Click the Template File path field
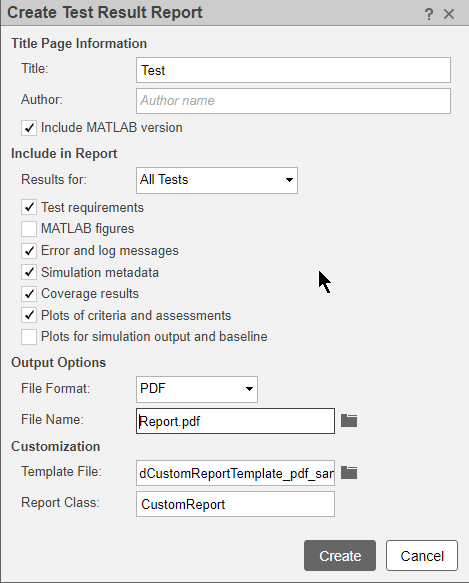This screenshot has width=469, height=583. point(235,473)
